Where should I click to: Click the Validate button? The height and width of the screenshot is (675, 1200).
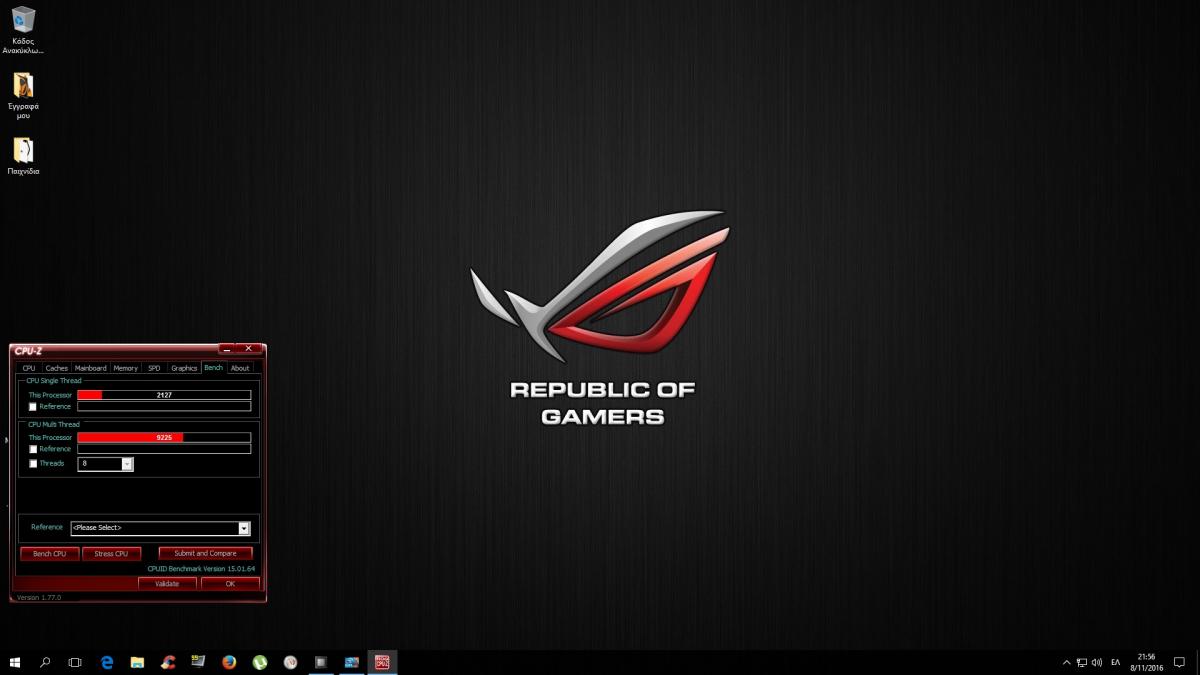[x=167, y=584]
